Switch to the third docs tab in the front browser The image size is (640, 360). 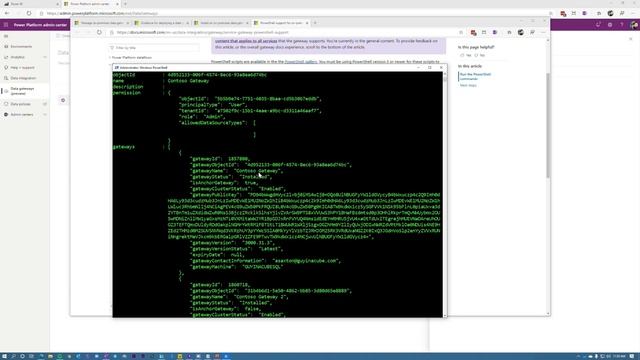click(x=221, y=23)
